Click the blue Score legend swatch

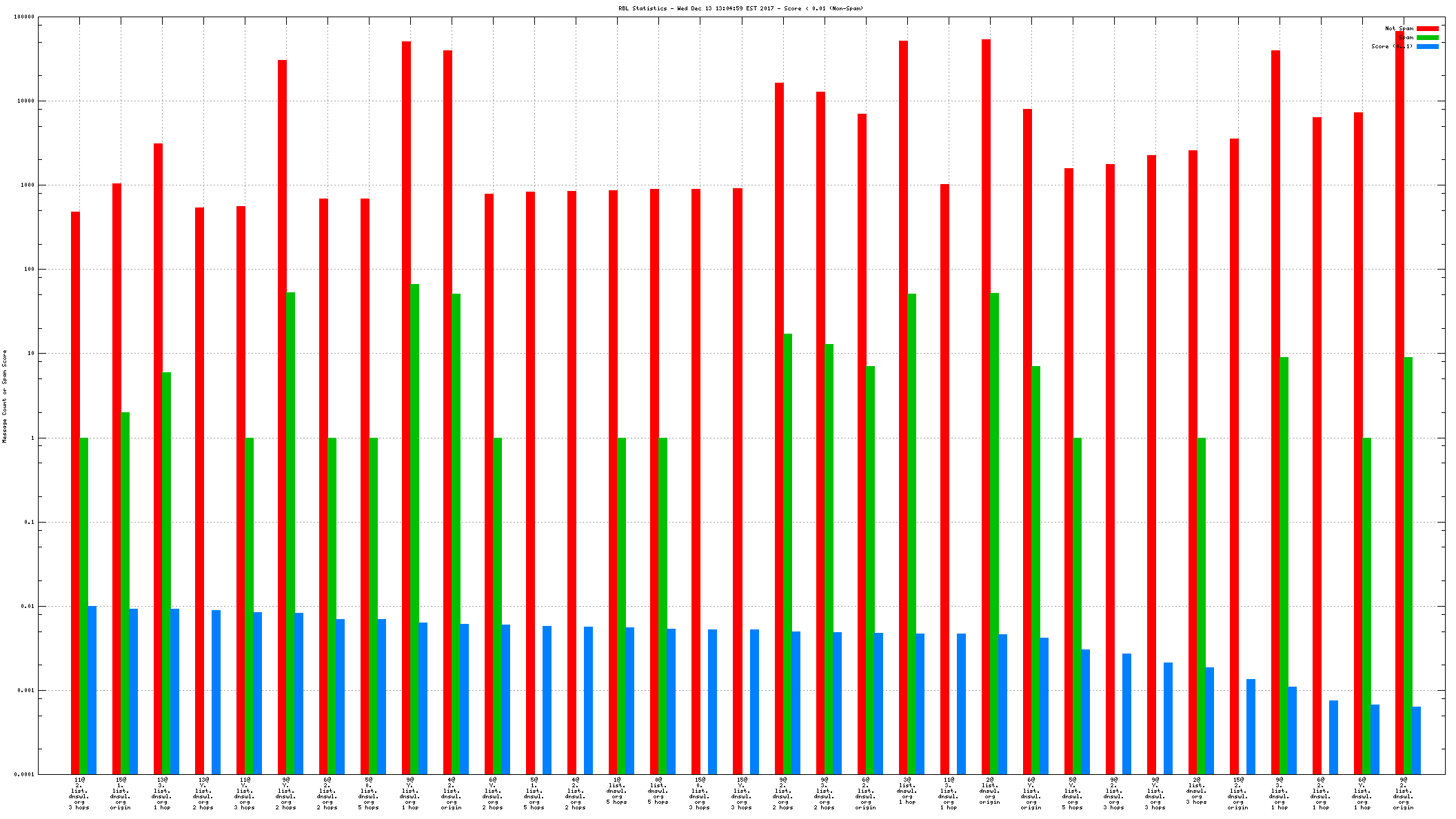coord(1427,46)
